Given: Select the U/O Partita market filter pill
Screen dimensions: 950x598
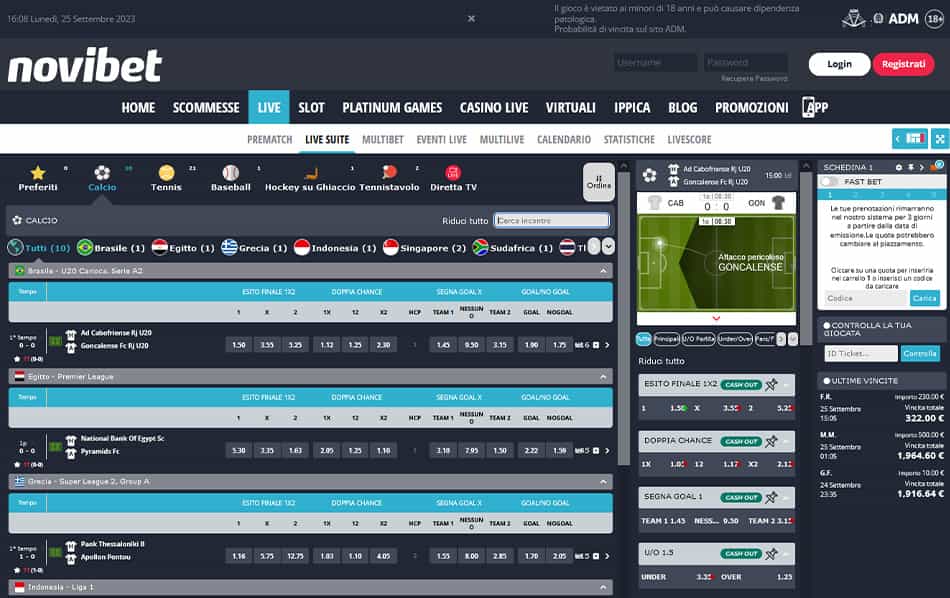Looking at the screenshot, I should (698, 339).
